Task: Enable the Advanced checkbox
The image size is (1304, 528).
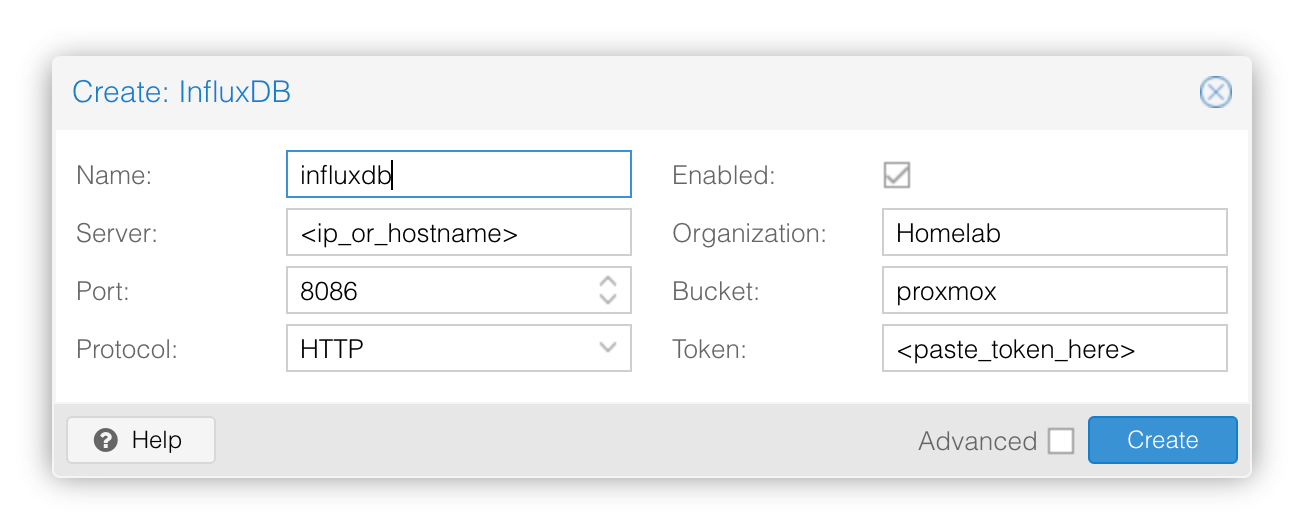Action: (x=1061, y=441)
